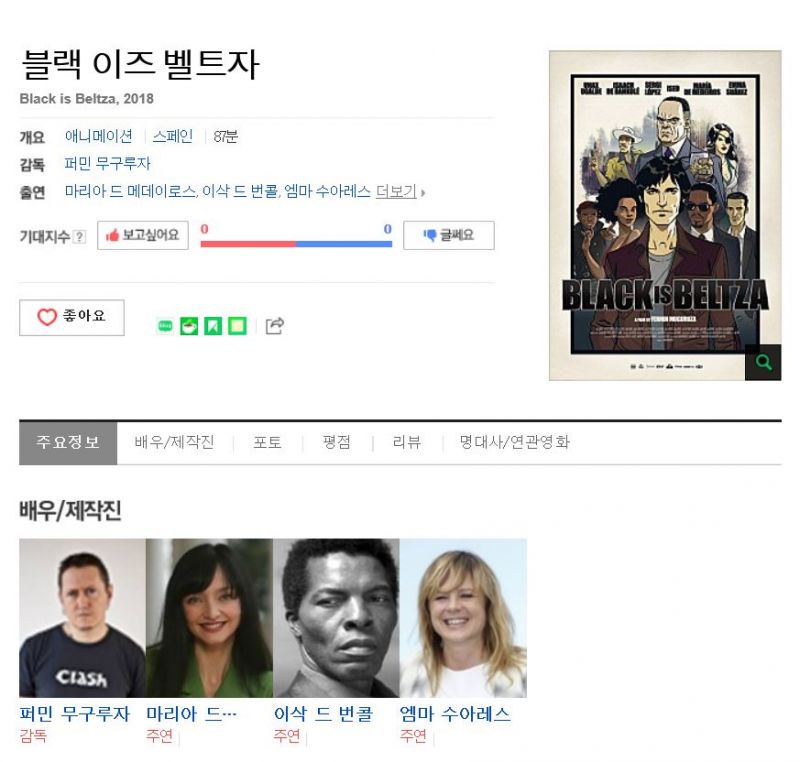The width and height of the screenshot is (800, 762).
Task: Click the green memo share icon
Action: [x=237, y=326]
